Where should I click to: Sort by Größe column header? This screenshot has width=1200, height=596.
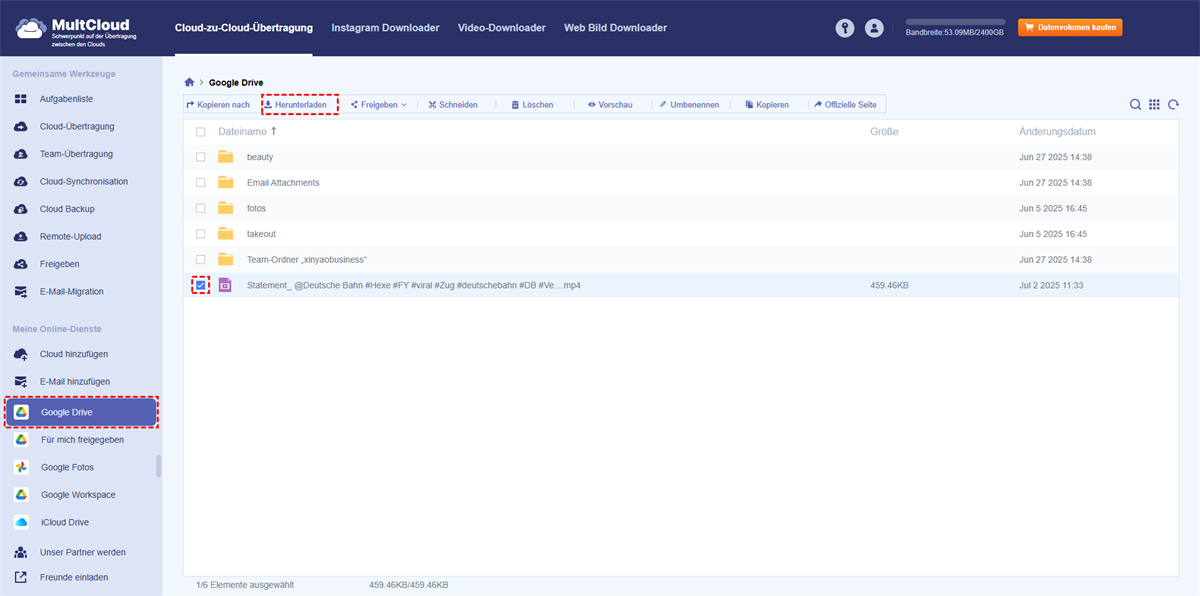884,132
